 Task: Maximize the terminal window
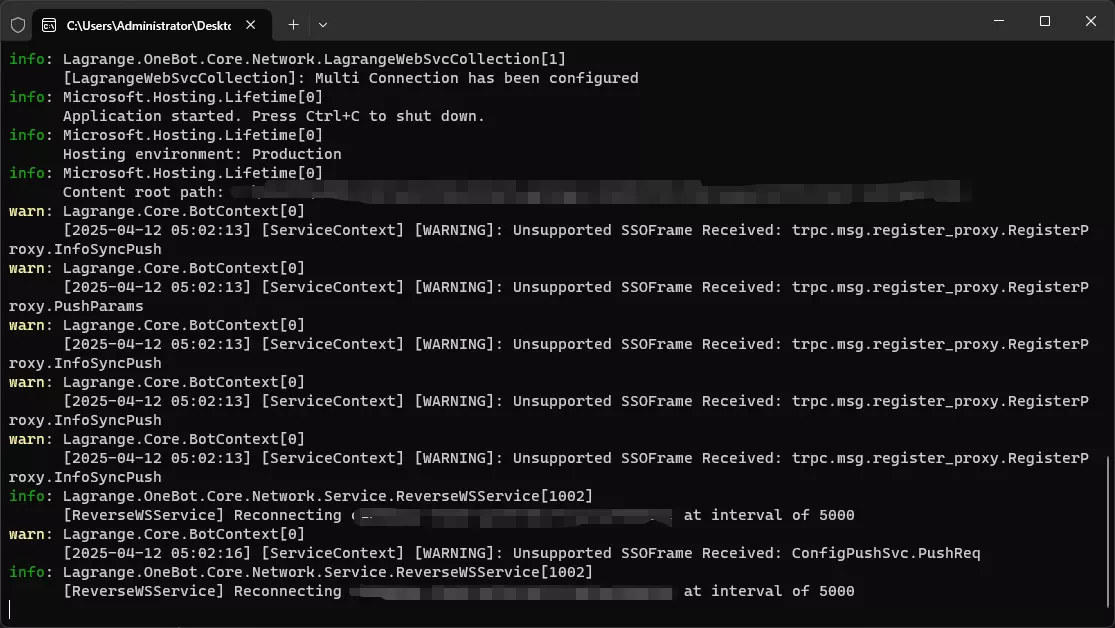tap(1045, 21)
